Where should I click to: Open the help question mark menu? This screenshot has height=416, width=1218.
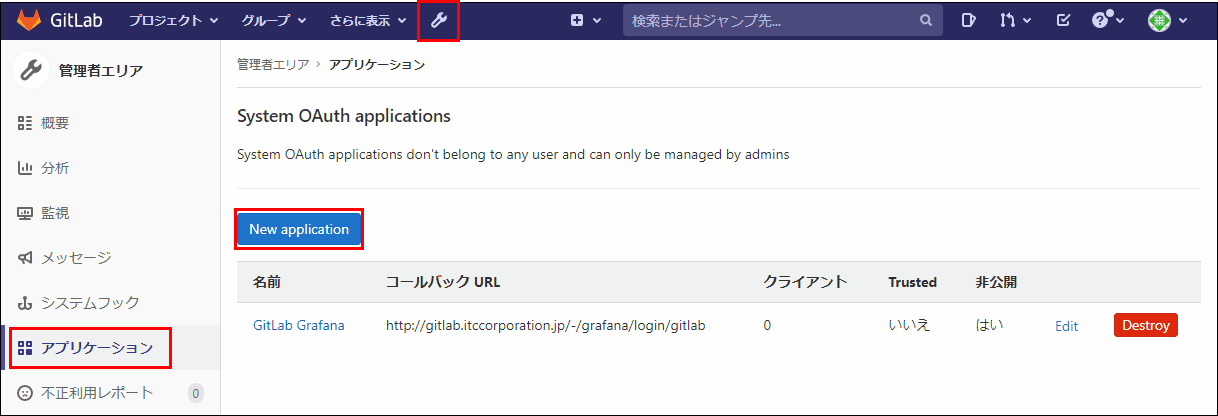(1108, 20)
